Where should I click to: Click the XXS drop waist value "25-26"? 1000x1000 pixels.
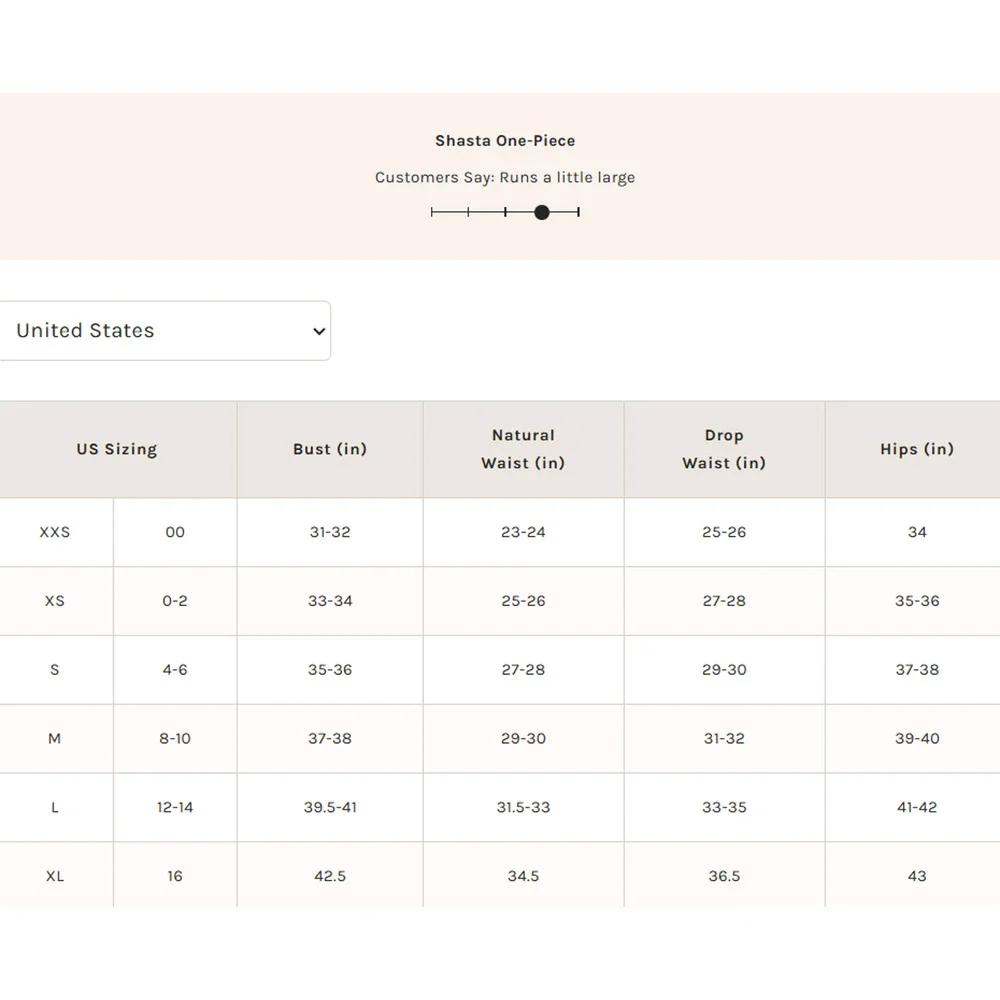pos(724,532)
